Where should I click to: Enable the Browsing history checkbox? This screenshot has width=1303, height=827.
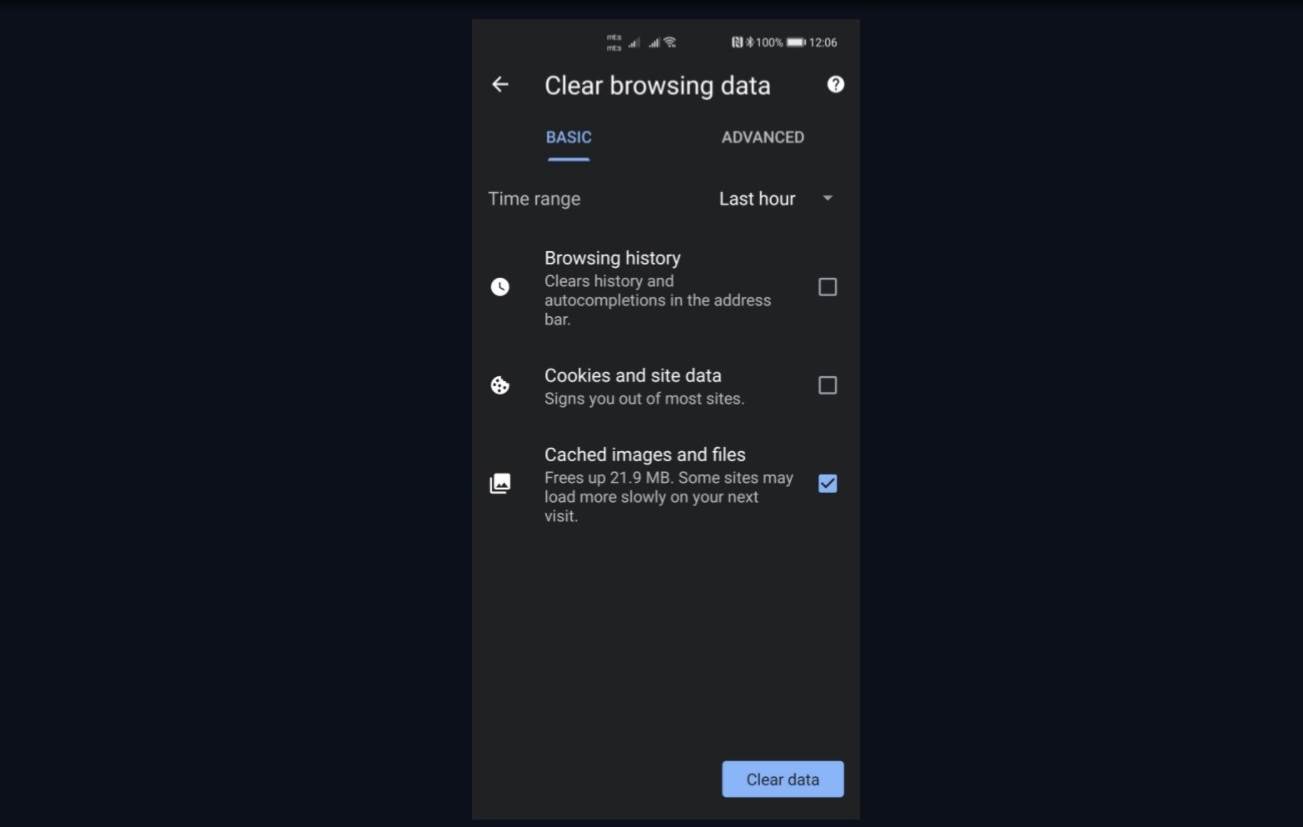tap(827, 286)
